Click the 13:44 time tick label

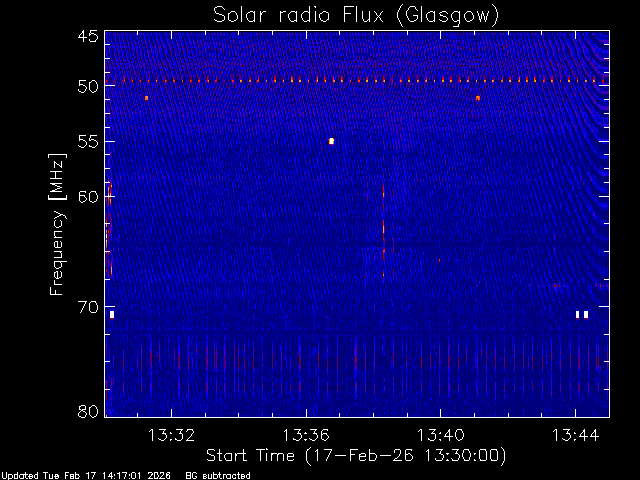click(576, 435)
